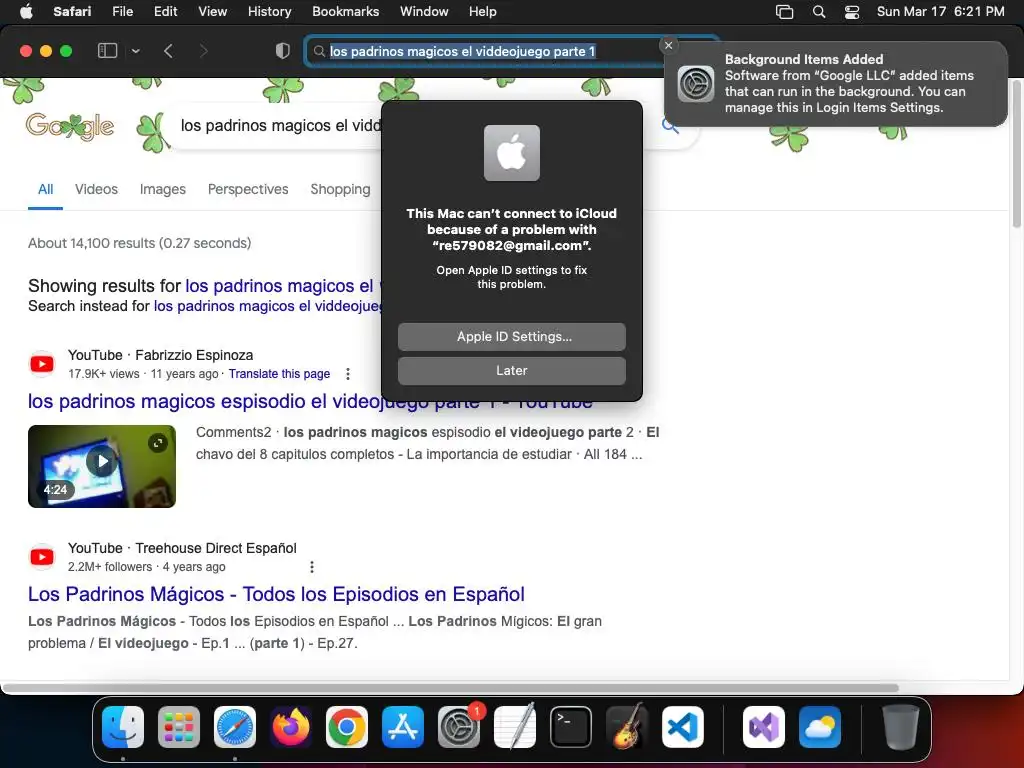Toggle the Safari sidebar icon

107,51
